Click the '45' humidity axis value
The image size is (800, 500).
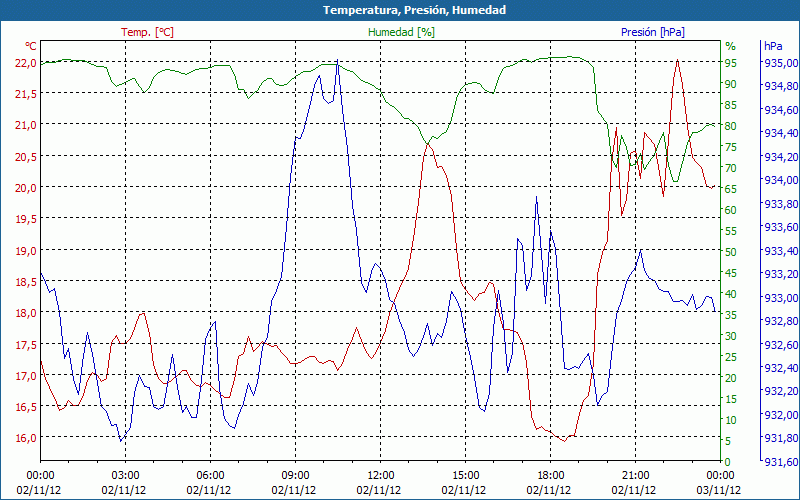coord(731,273)
